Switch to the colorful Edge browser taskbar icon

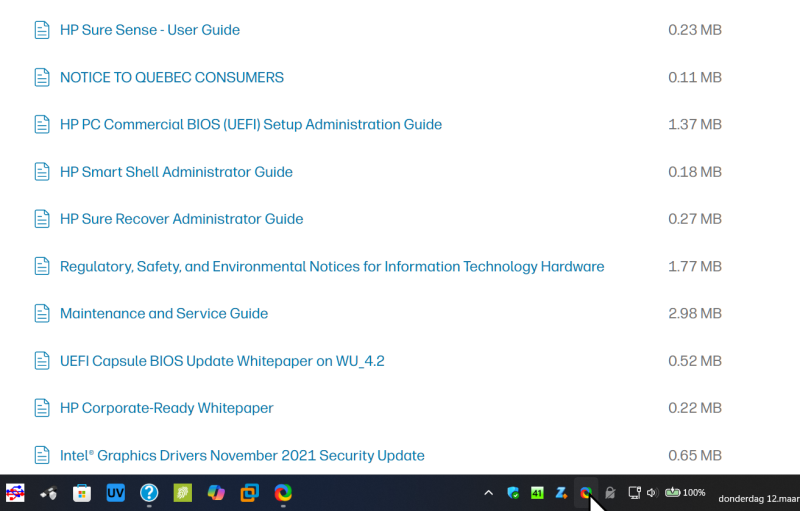pyautogui.click(x=283, y=493)
